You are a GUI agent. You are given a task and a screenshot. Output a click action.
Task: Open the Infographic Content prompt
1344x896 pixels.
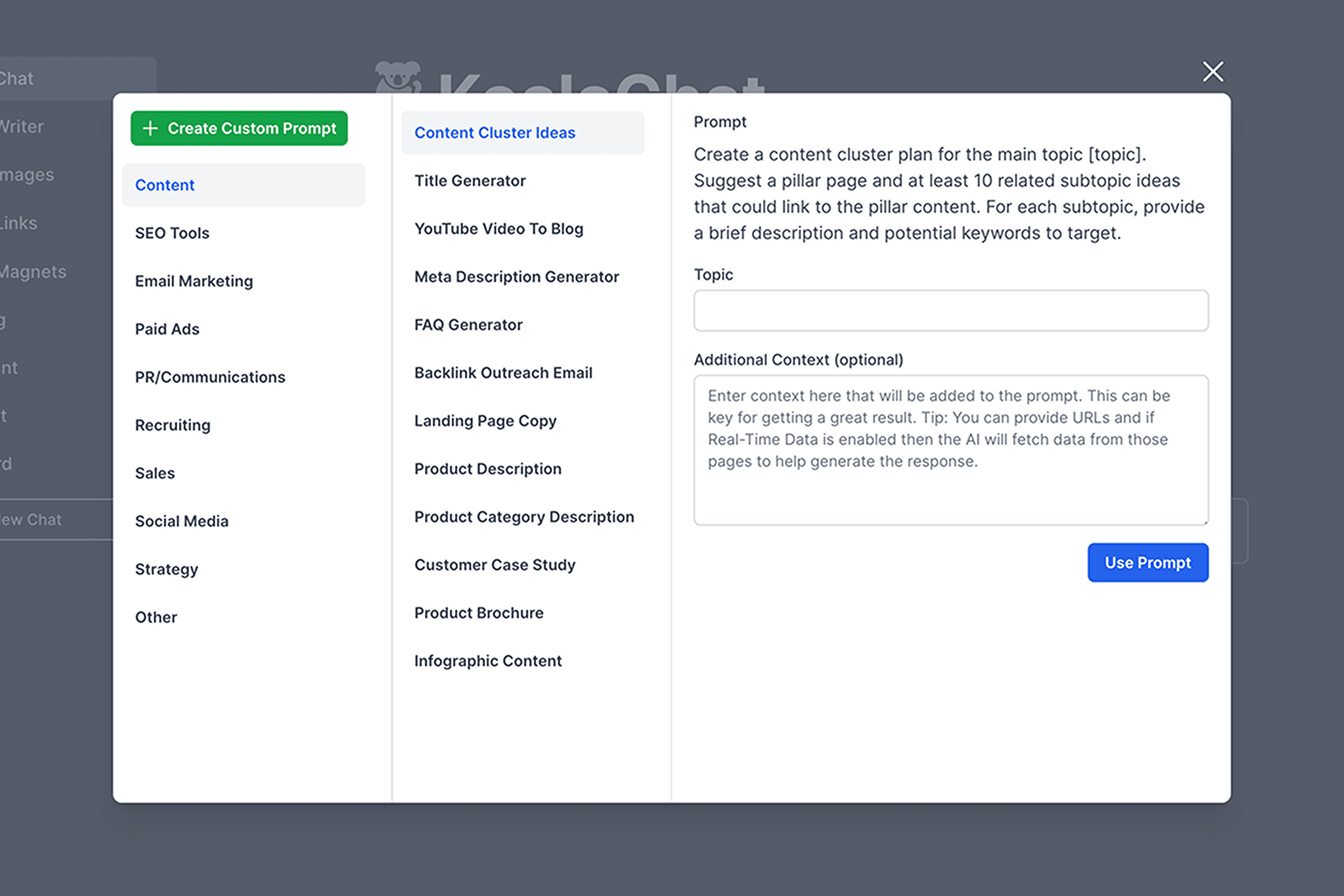pos(487,661)
